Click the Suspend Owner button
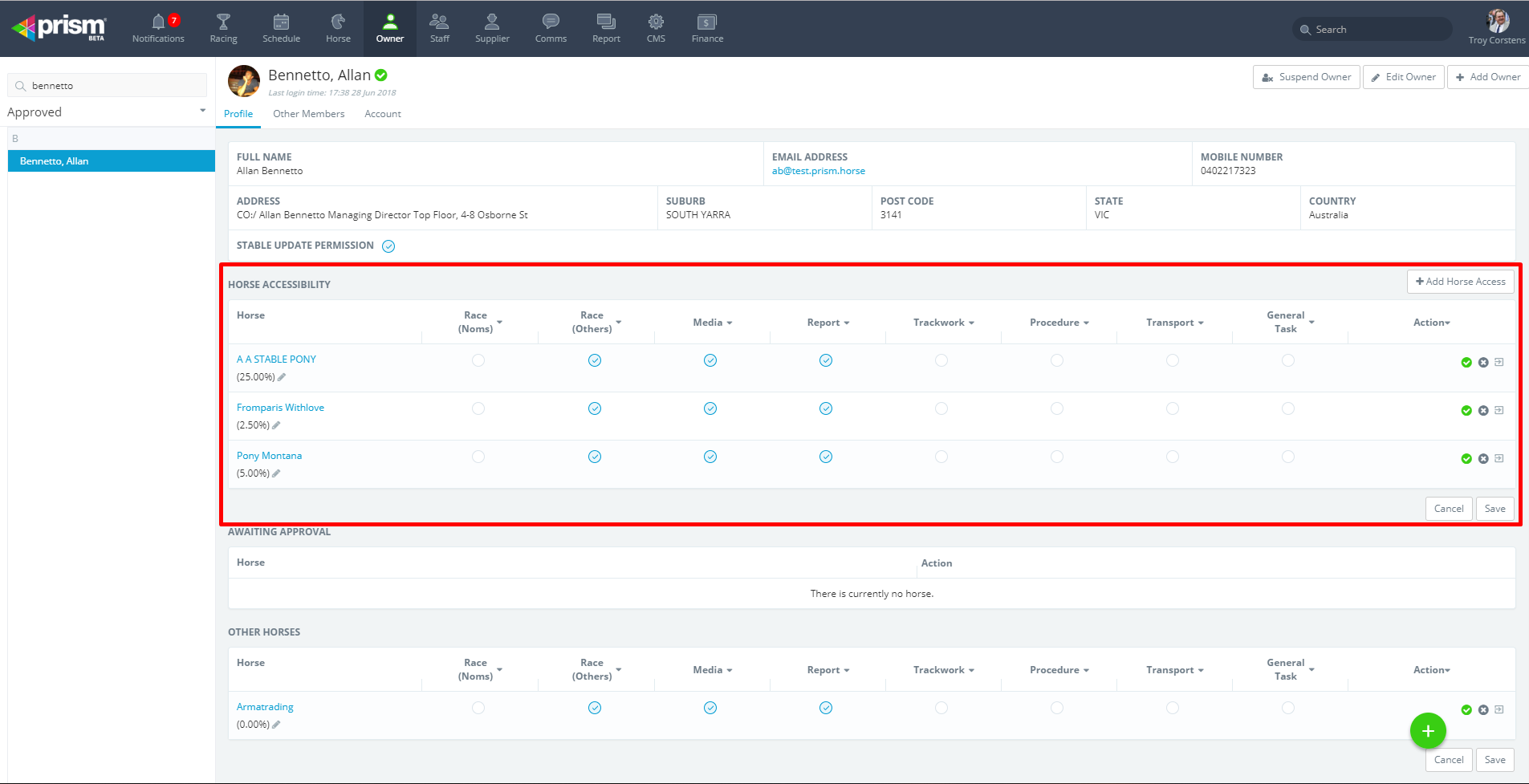This screenshot has height=784, width=1529. (x=1306, y=77)
